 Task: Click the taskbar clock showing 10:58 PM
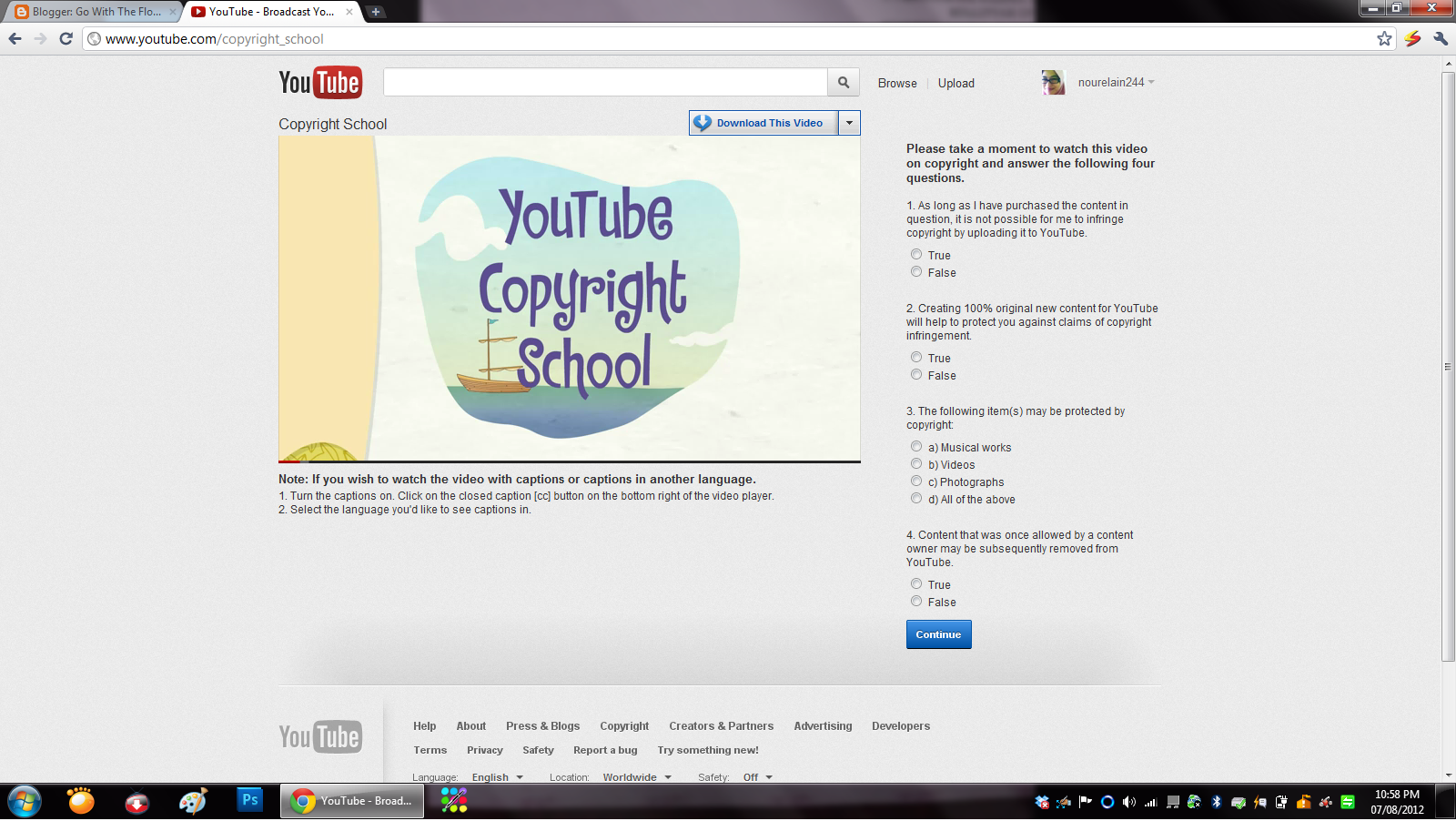pyautogui.click(x=1397, y=802)
